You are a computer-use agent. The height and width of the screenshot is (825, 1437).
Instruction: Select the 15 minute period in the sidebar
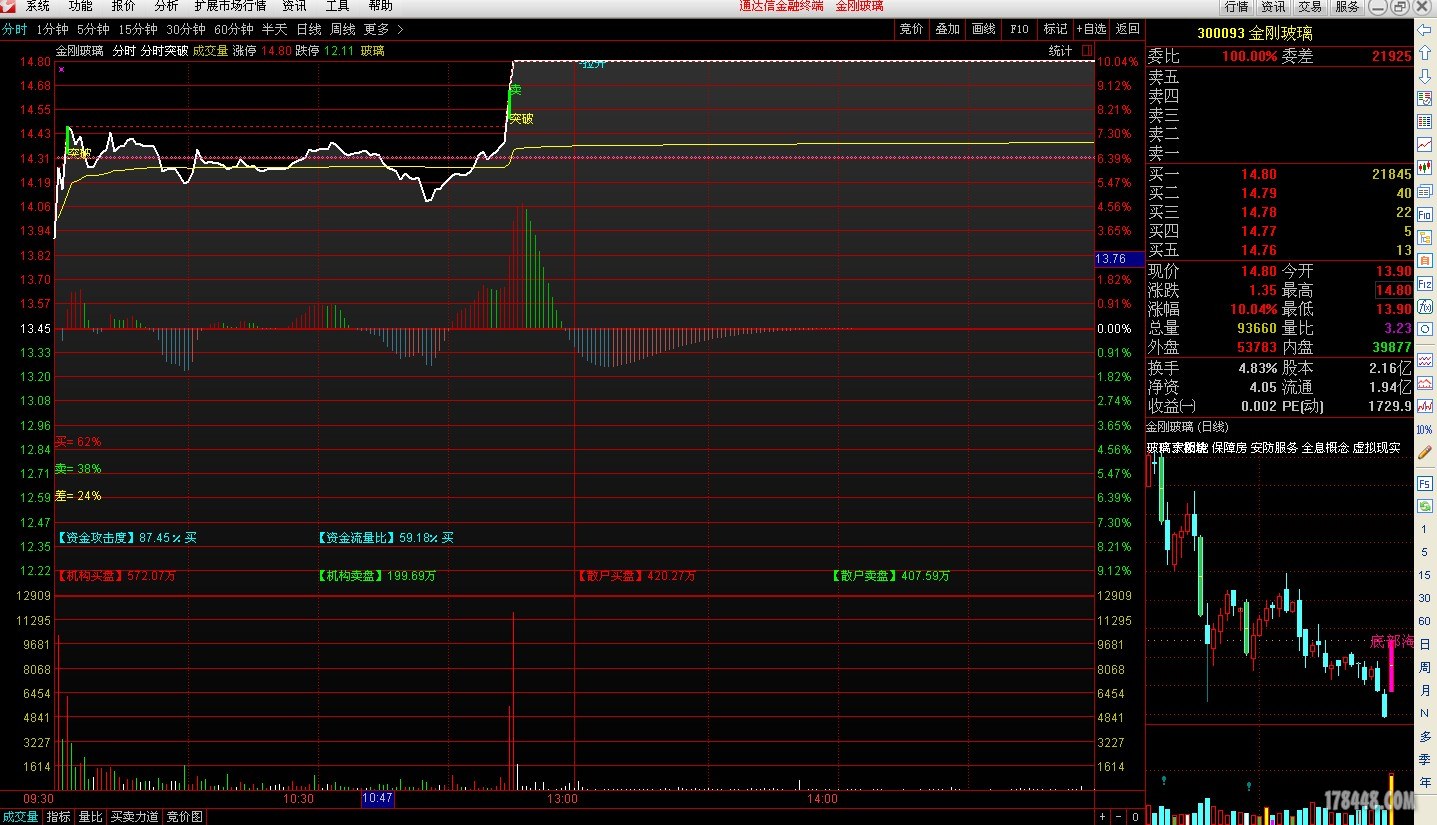[x=1424, y=575]
